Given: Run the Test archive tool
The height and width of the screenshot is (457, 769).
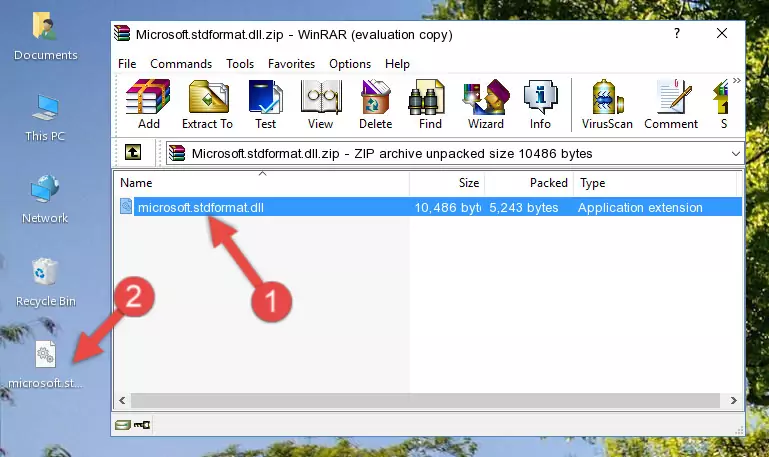Looking at the screenshot, I should [265, 104].
